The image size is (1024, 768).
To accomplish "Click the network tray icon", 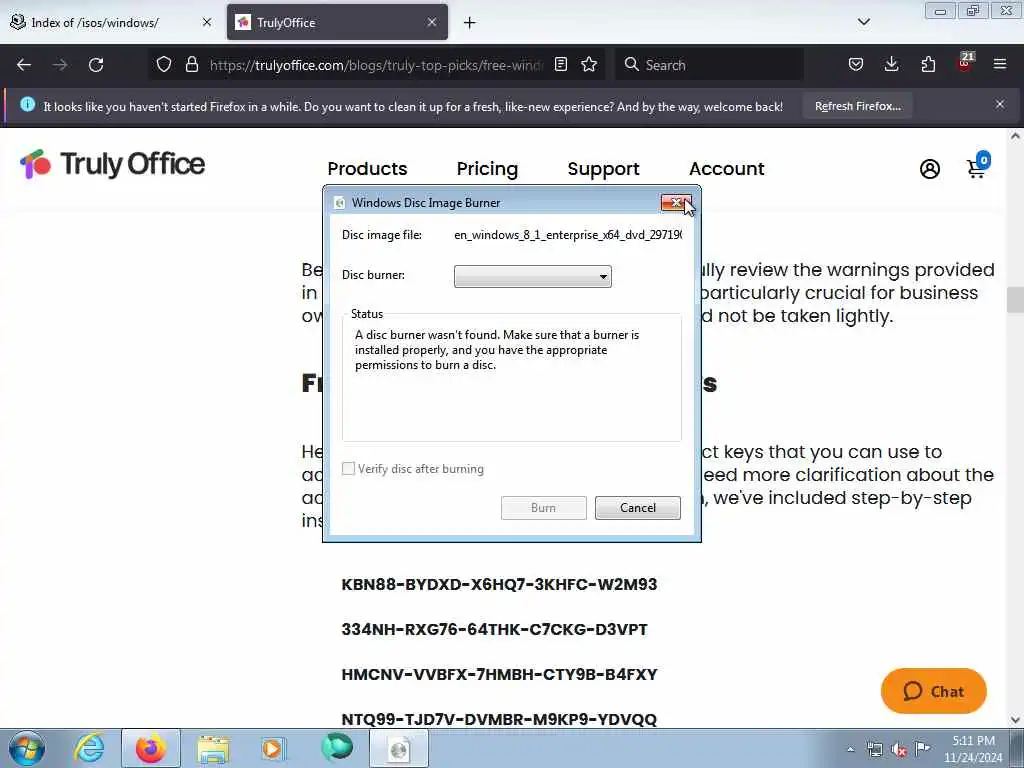I will pos(874,750).
